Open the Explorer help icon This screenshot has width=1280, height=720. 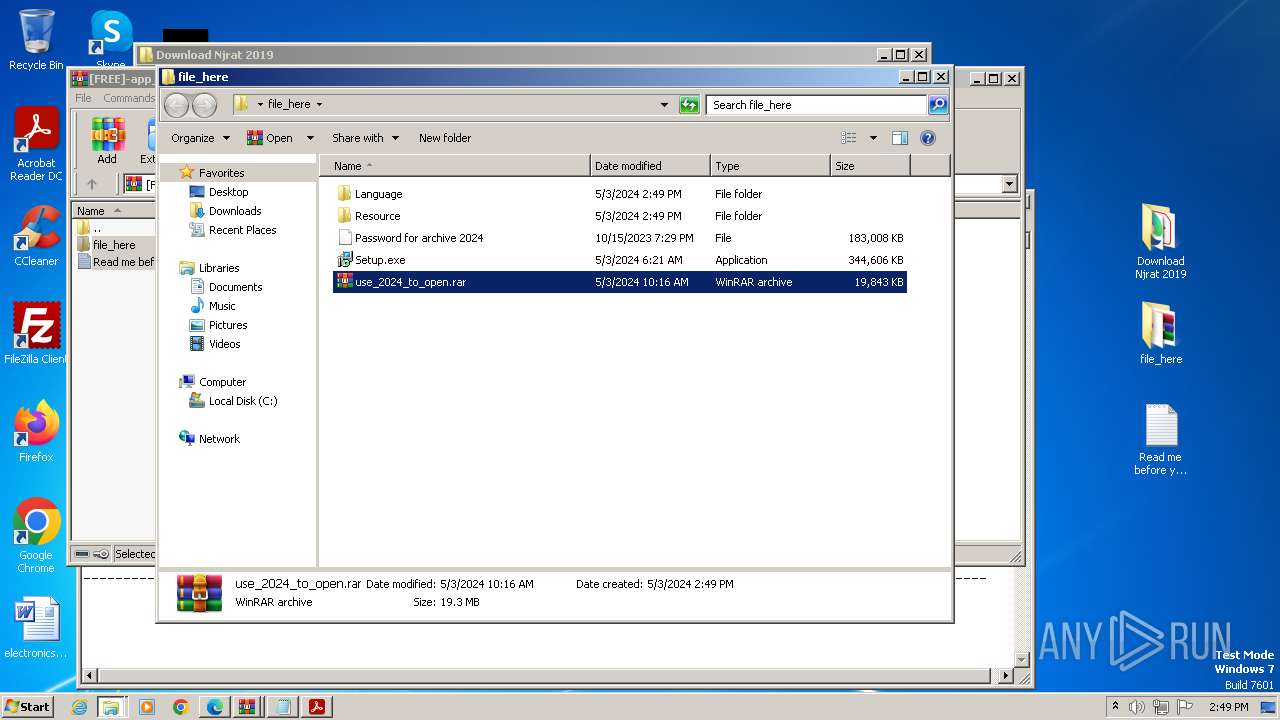928,138
